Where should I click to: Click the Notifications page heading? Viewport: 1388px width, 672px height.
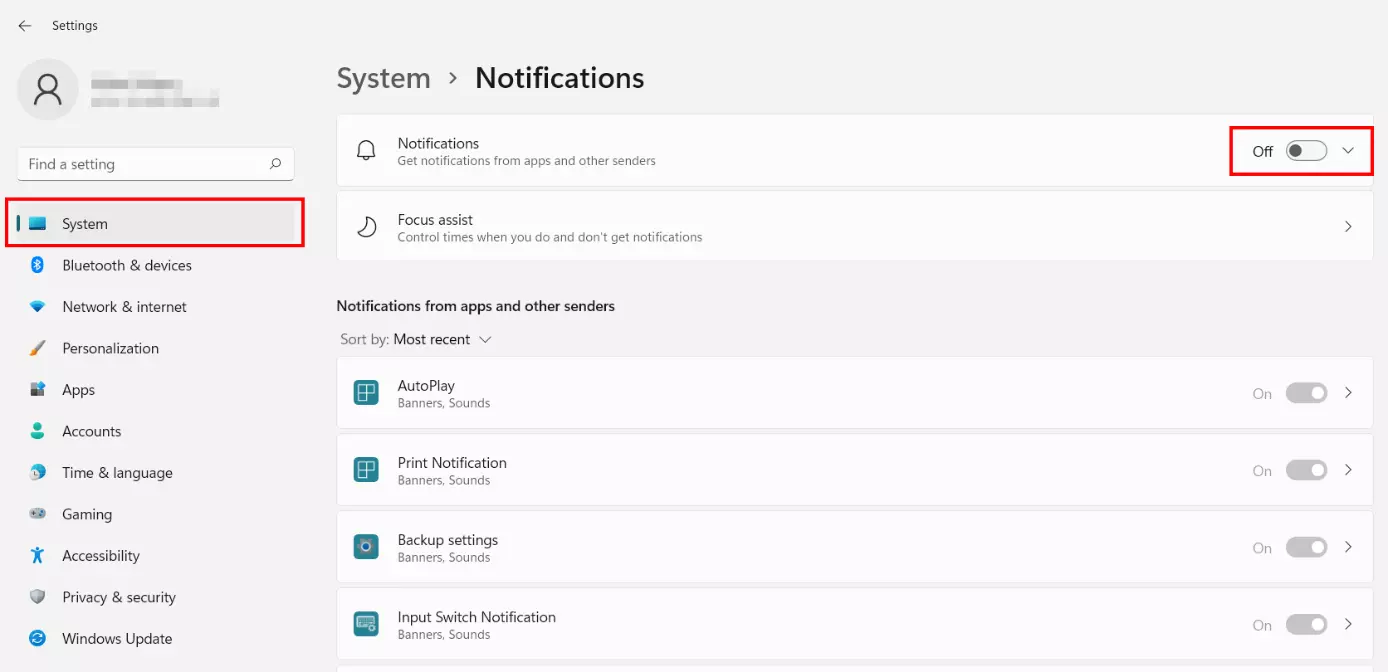(559, 78)
